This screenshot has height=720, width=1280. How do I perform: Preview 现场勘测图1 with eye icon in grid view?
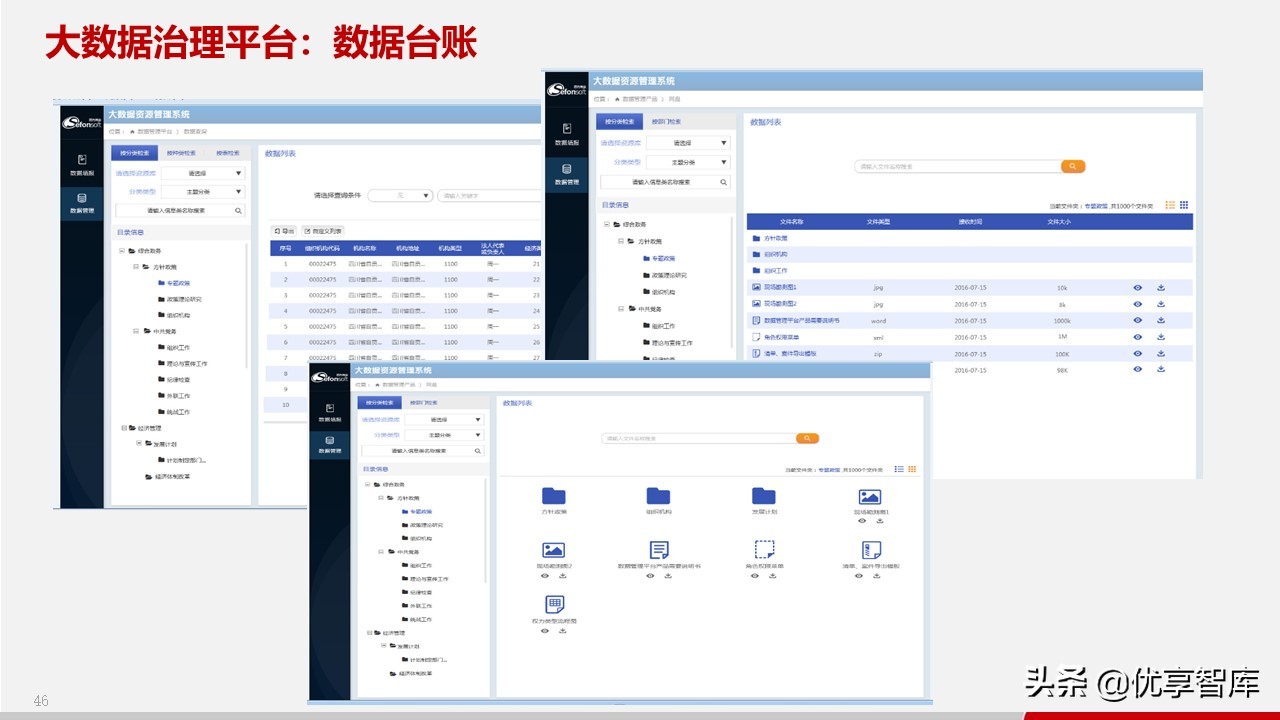(860, 521)
